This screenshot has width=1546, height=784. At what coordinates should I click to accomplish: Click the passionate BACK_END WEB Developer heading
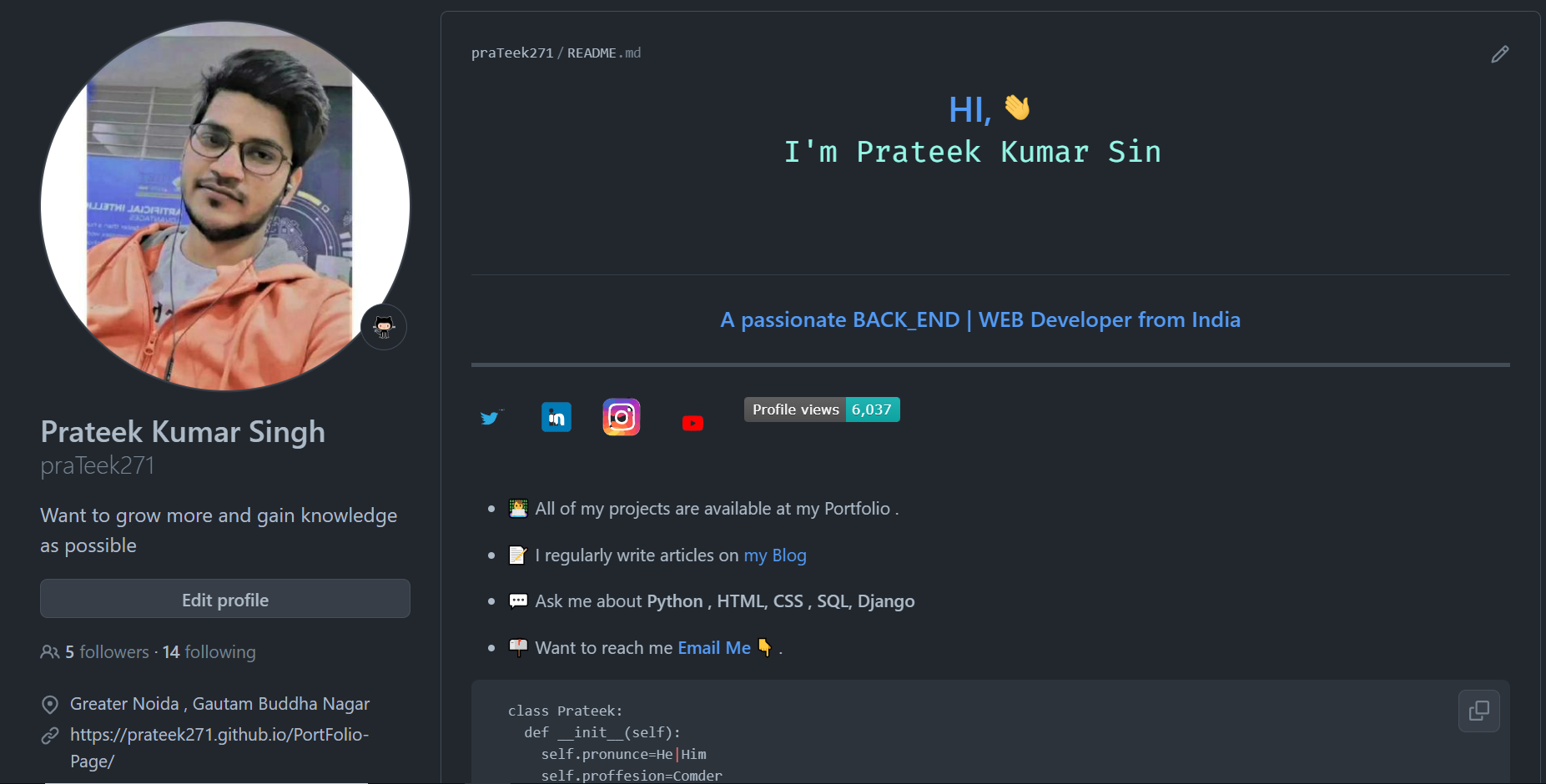pos(980,319)
